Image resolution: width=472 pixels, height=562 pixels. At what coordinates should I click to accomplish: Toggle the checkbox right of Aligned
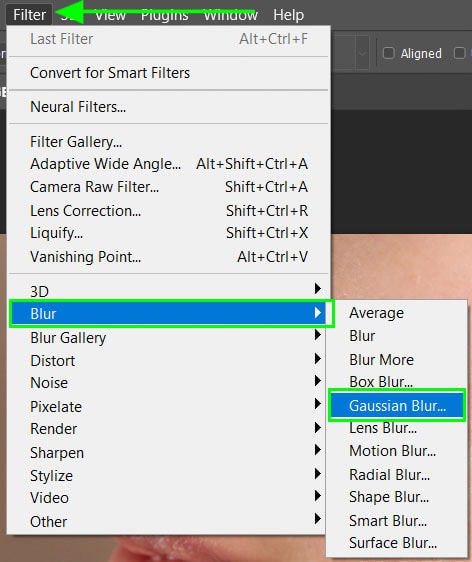click(459, 53)
